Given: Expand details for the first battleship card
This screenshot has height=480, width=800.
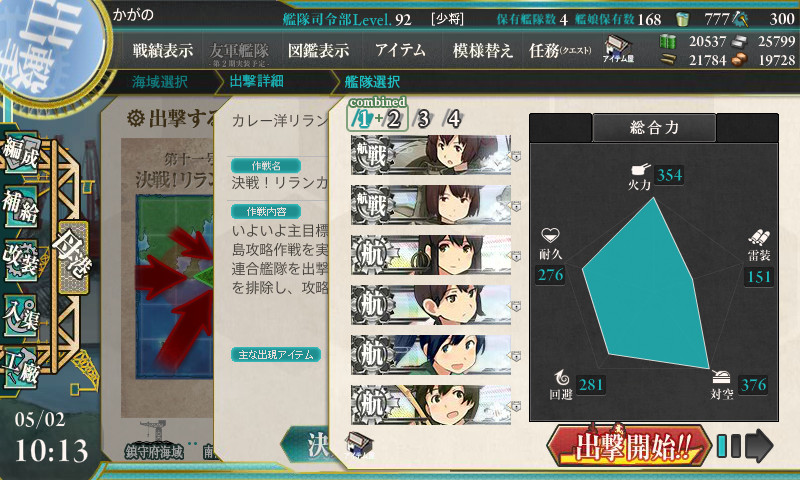Looking at the screenshot, I should pyautogui.click(x=516, y=156).
